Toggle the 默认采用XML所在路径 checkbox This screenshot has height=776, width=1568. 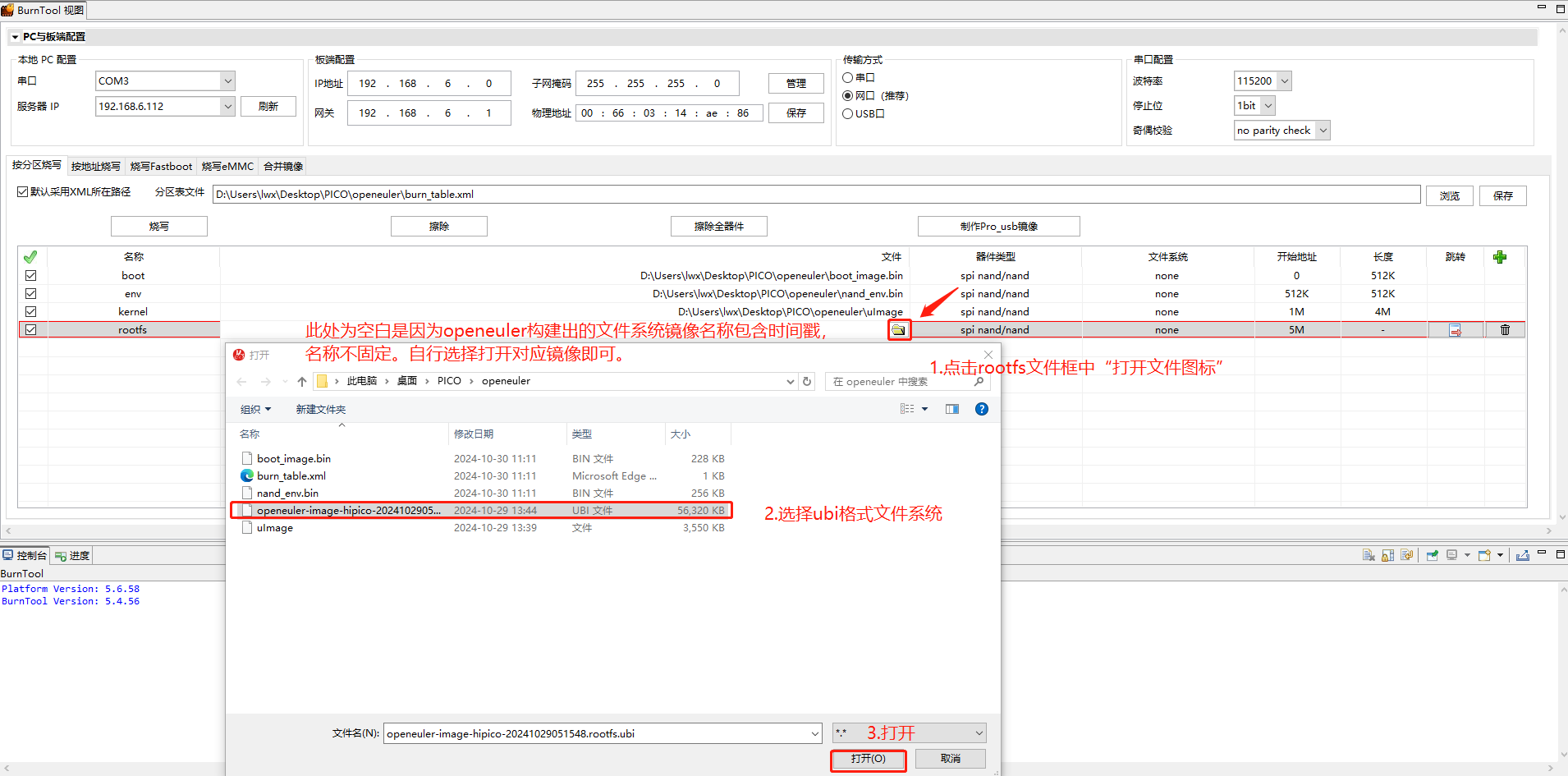(x=23, y=192)
